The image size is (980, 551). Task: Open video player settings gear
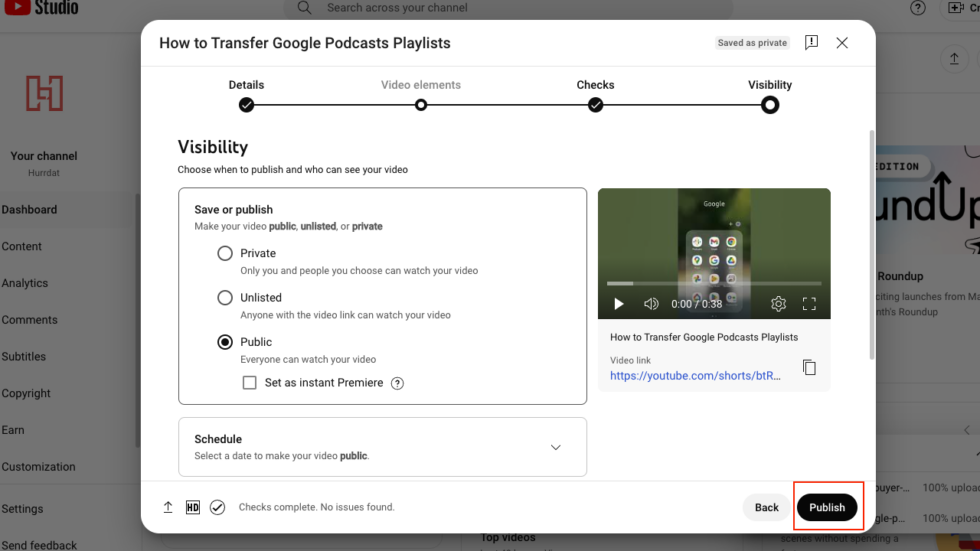coord(778,304)
